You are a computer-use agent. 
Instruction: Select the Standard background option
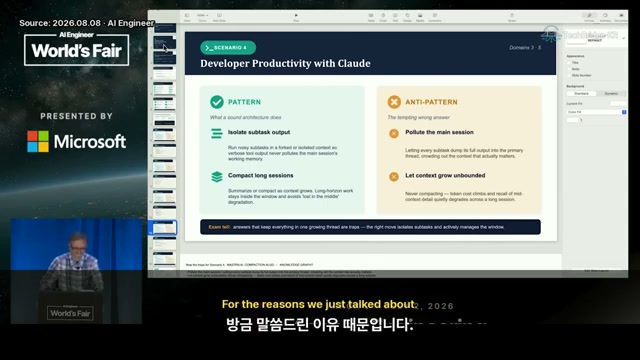[581, 93]
